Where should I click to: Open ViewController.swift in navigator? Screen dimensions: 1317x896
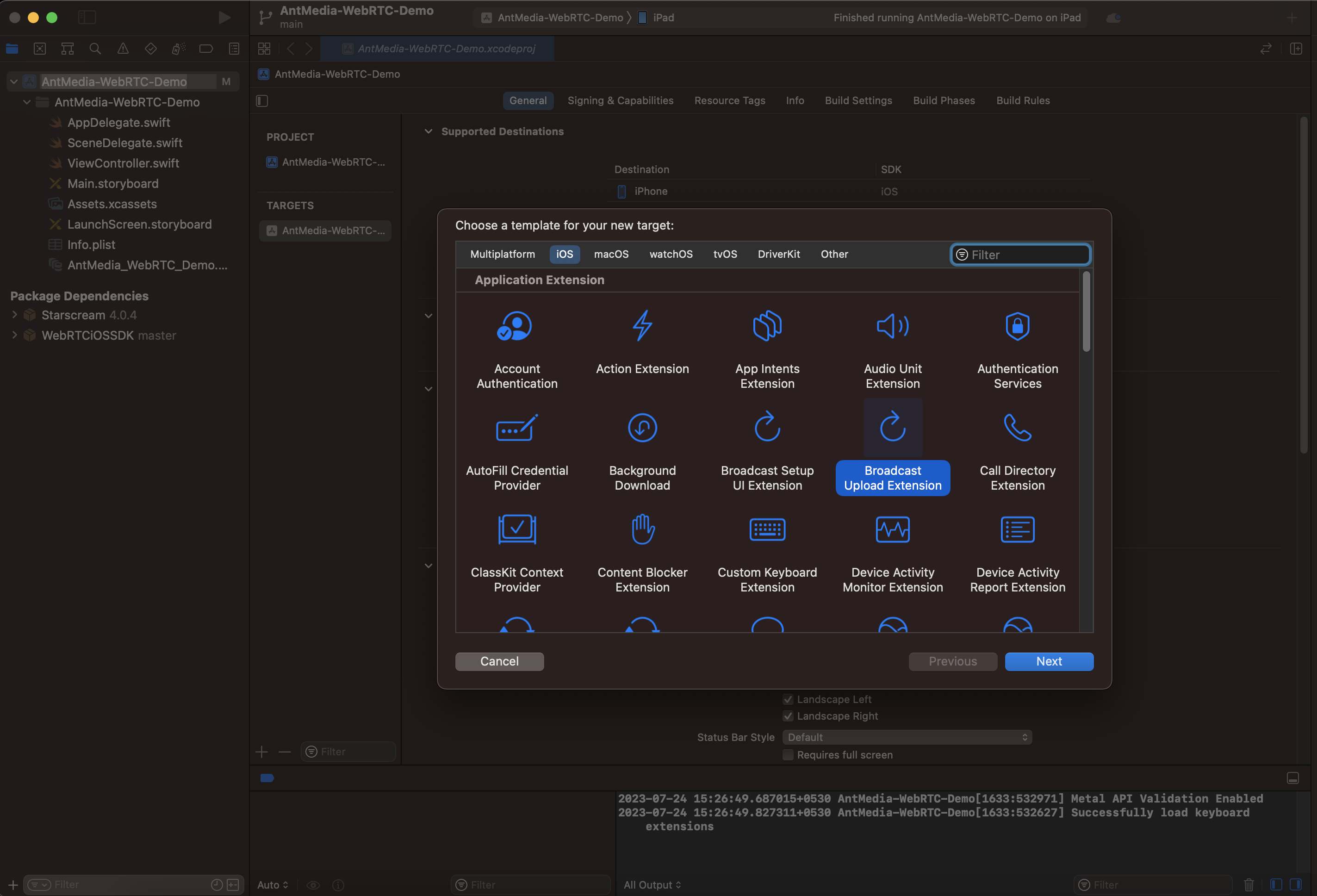(123, 163)
